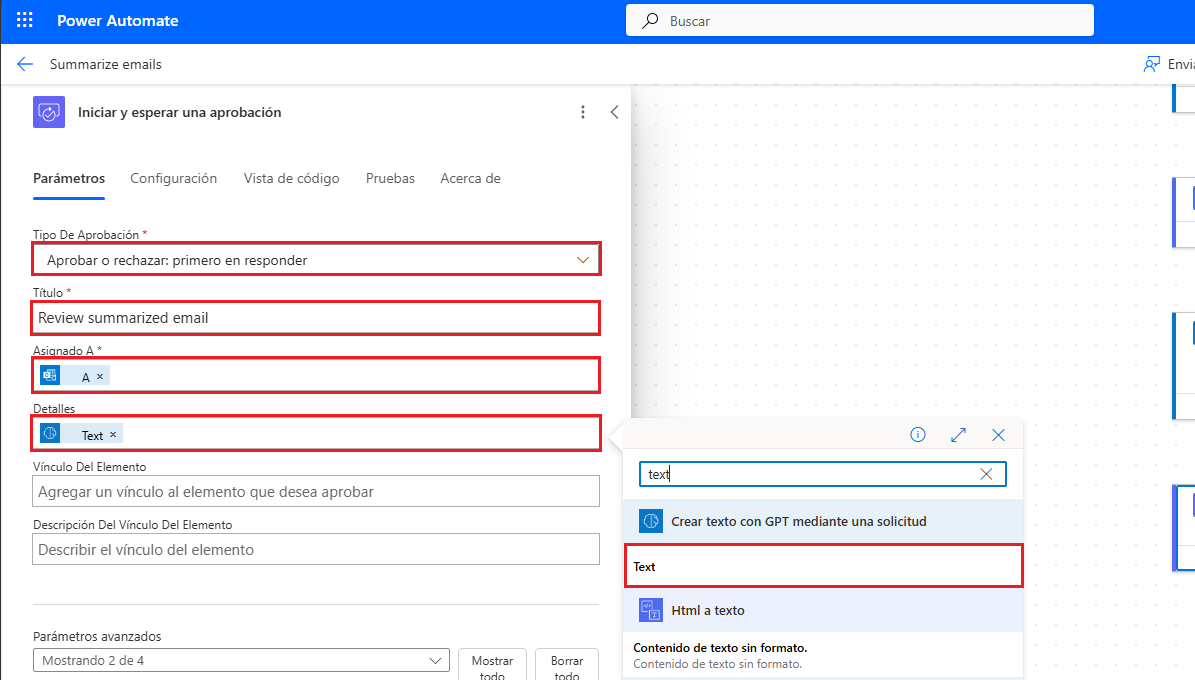The width and height of the screenshot is (1195, 680).
Task: Clear the 'text' search in popup
Action: [x=986, y=474]
